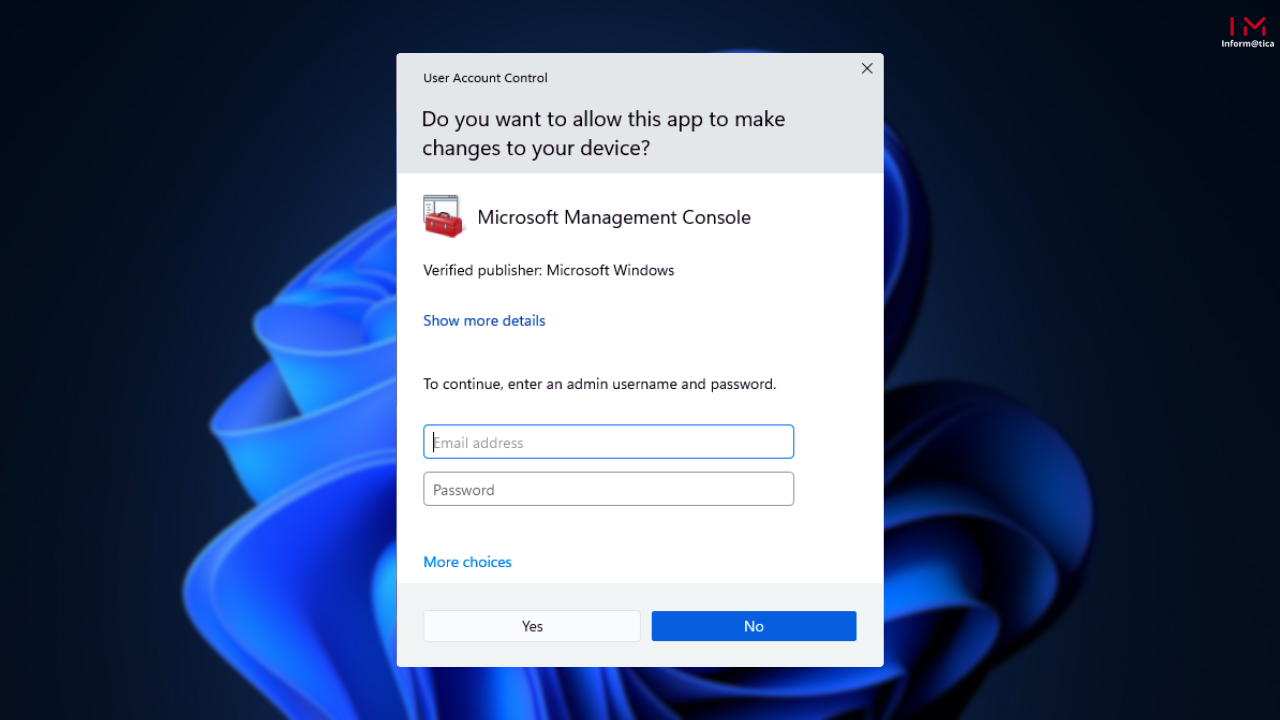1280x720 pixels.
Task: Click the User Account Control title text
Action: click(485, 78)
